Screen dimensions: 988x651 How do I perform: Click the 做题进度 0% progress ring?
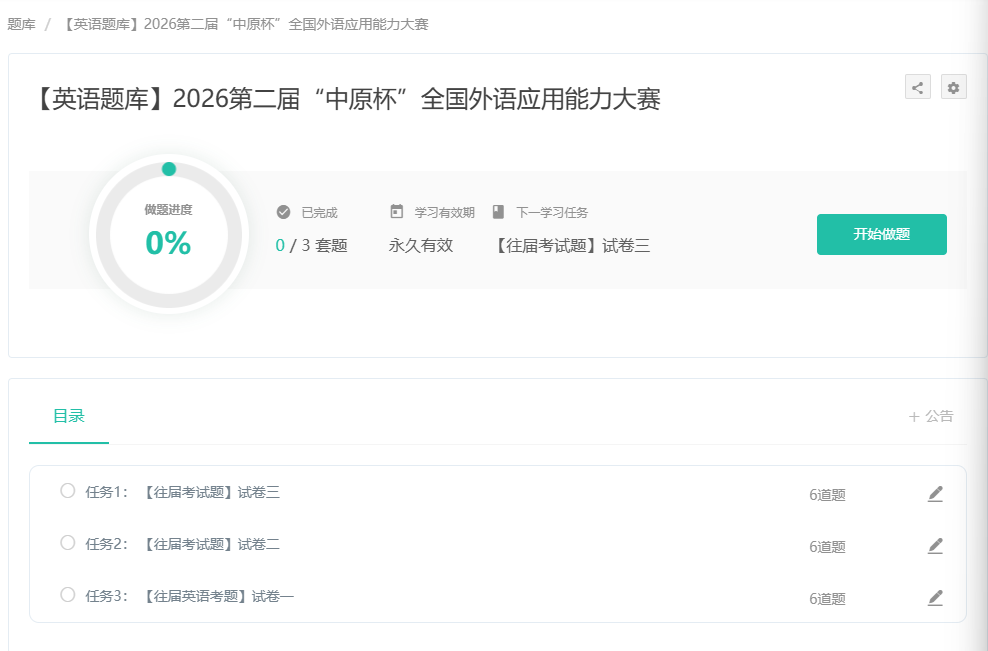point(168,233)
